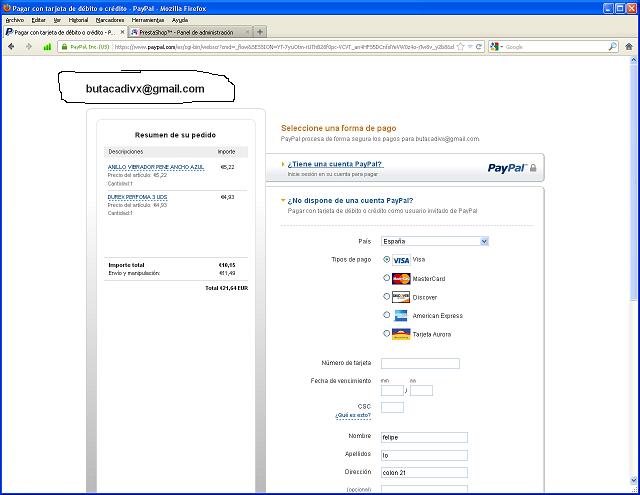Select the Tarjeta Aurora radio button
The width and height of the screenshot is (640, 495).
387,333
